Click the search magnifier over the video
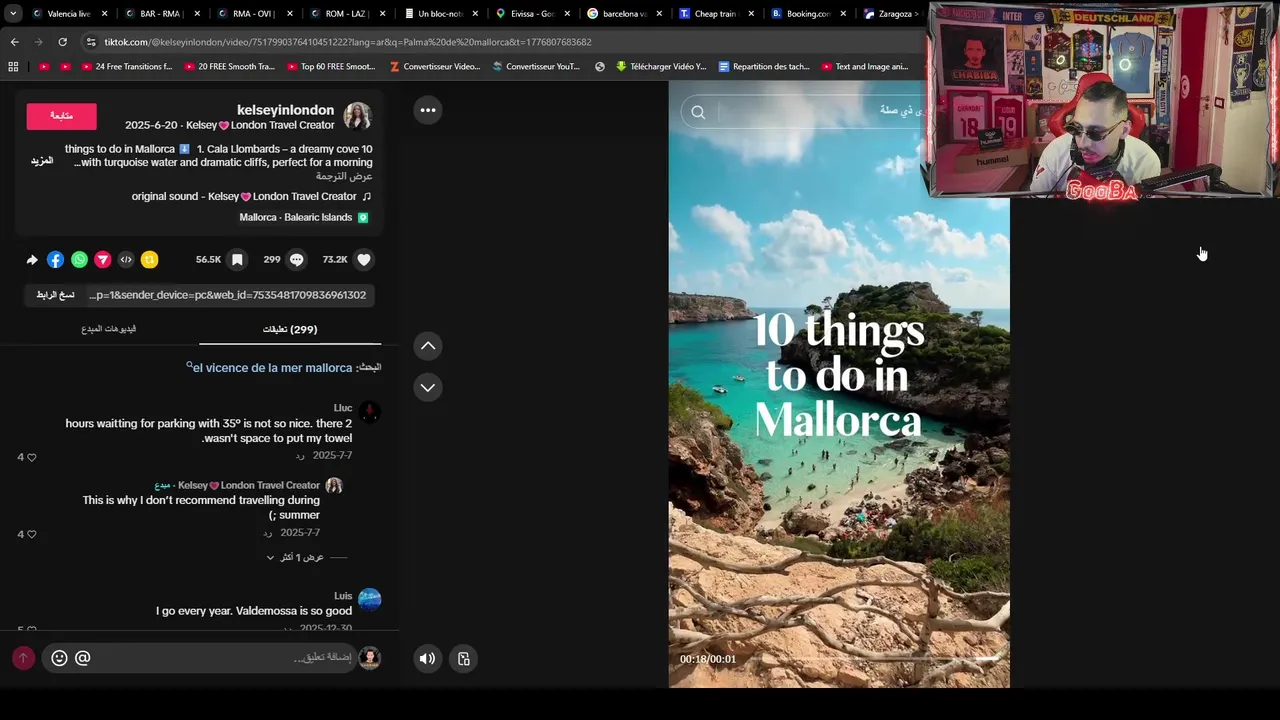1280x720 pixels. click(x=698, y=112)
